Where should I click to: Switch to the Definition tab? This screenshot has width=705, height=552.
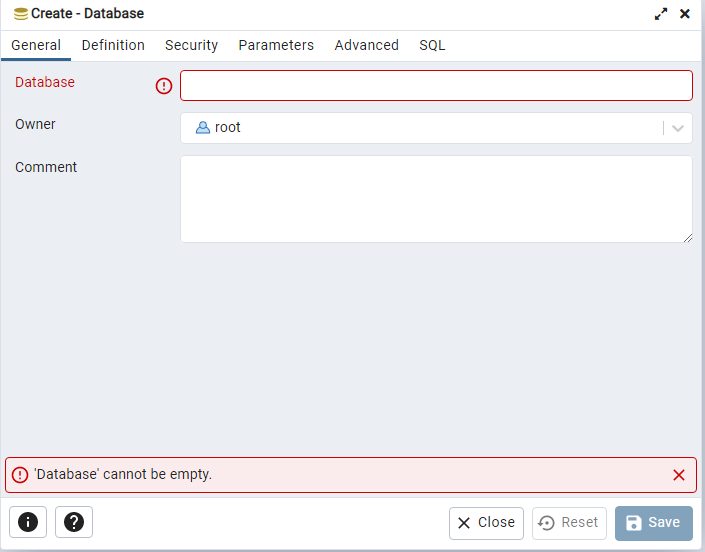pos(113,45)
